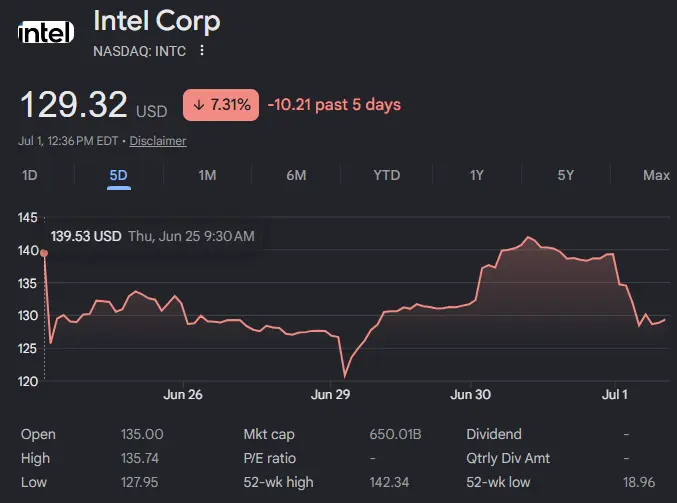Click the Mkt cap value 650.01B
Image resolution: width=677 pixels, height=503 pixels.
[395, 434]
